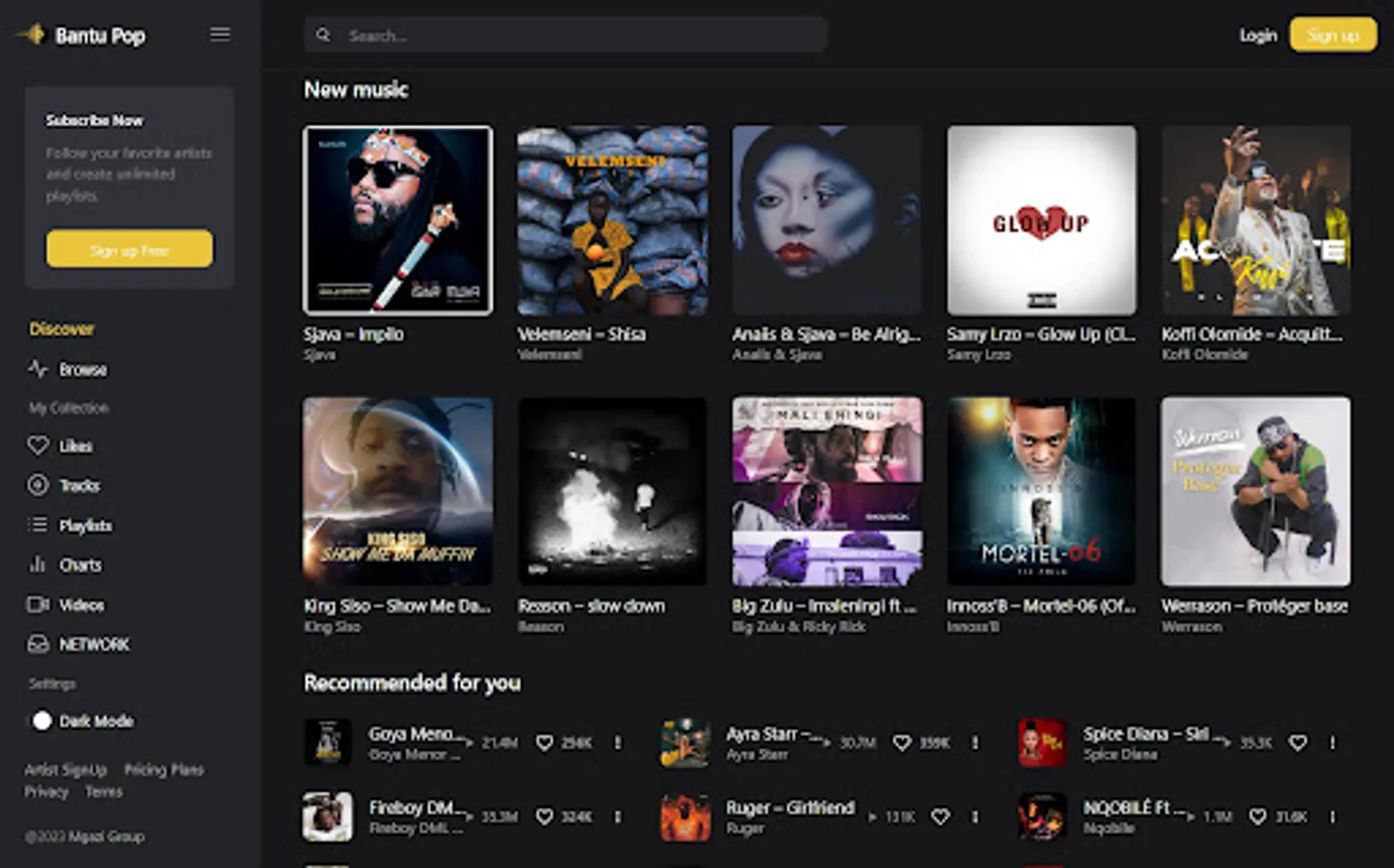Image resolution: width=1394 pixels, height=868 pixels.
Task: Click the search magnifier icon
Action: (x=323, y=35)
